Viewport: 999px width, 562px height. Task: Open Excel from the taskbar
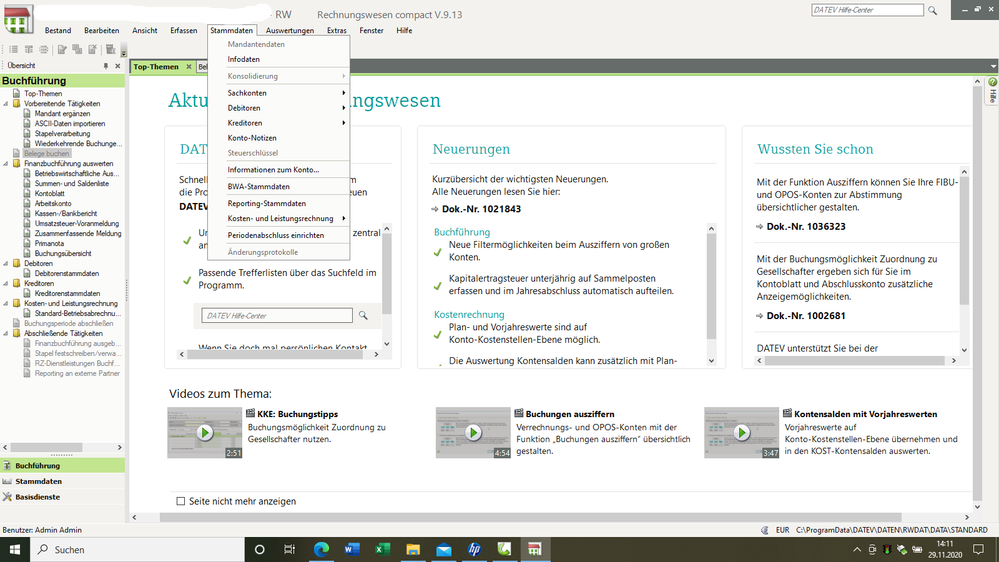pyautogui.click(x=382, y=549)
